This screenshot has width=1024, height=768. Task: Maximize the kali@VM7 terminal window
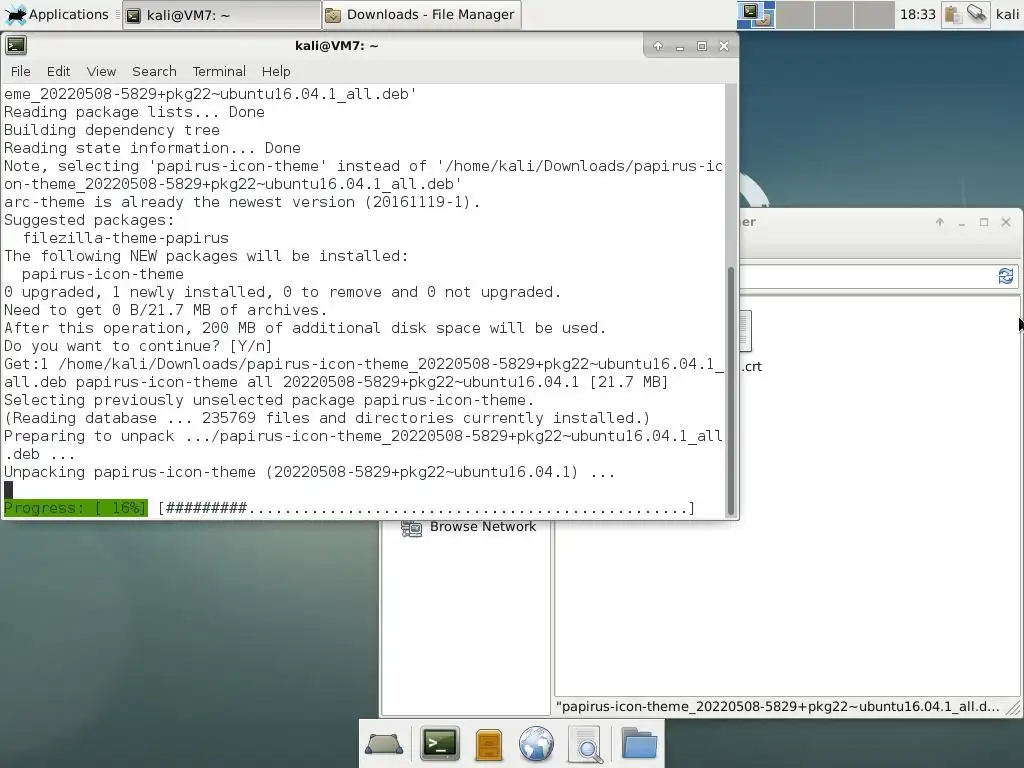click(702, 46)
